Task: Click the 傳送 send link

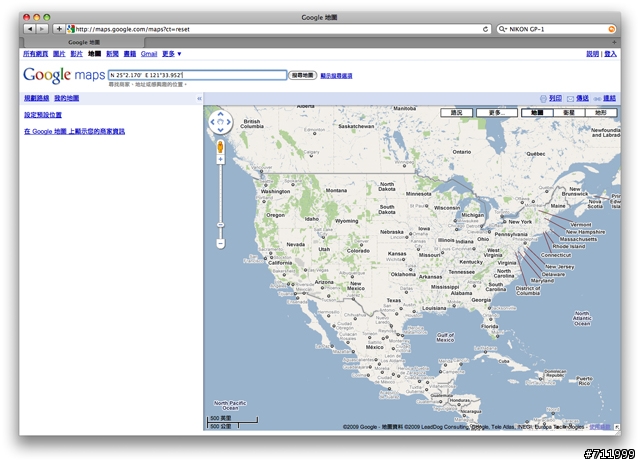Action: coord(582,98)
